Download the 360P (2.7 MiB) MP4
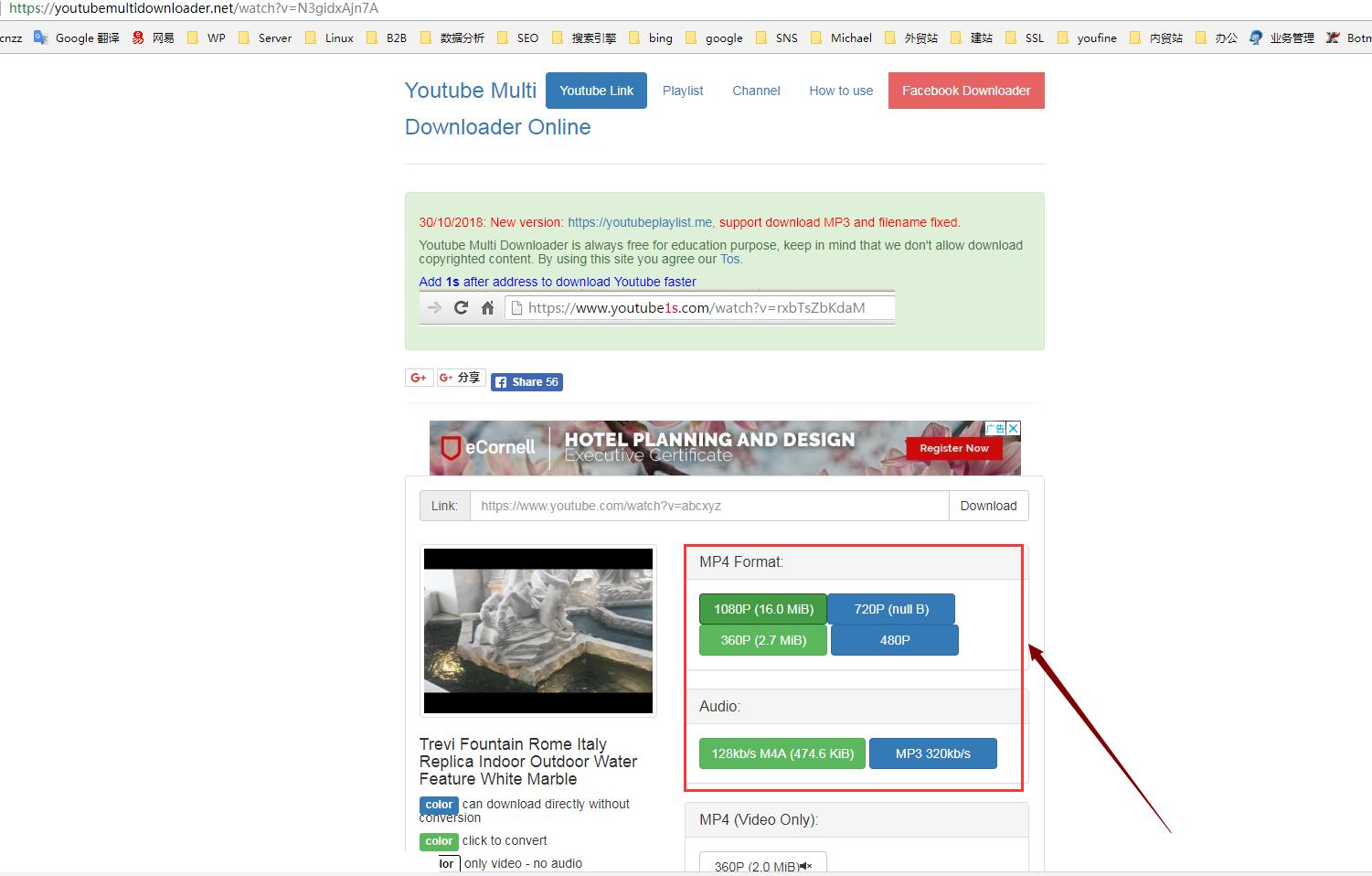Viewport: 1372px width, 876px height. (x=763, y=640)
